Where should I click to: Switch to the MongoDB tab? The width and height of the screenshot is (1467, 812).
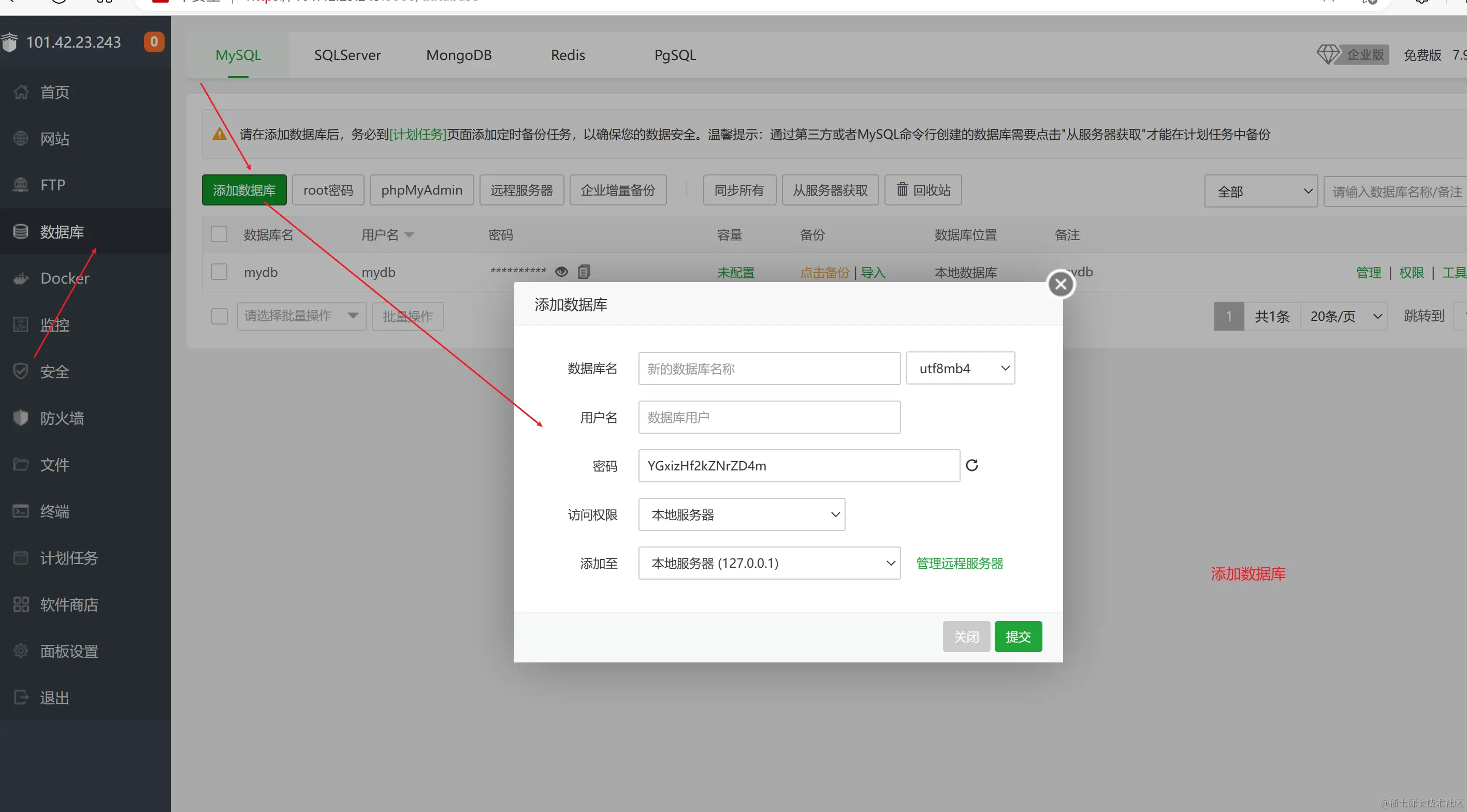pos(458,55)
